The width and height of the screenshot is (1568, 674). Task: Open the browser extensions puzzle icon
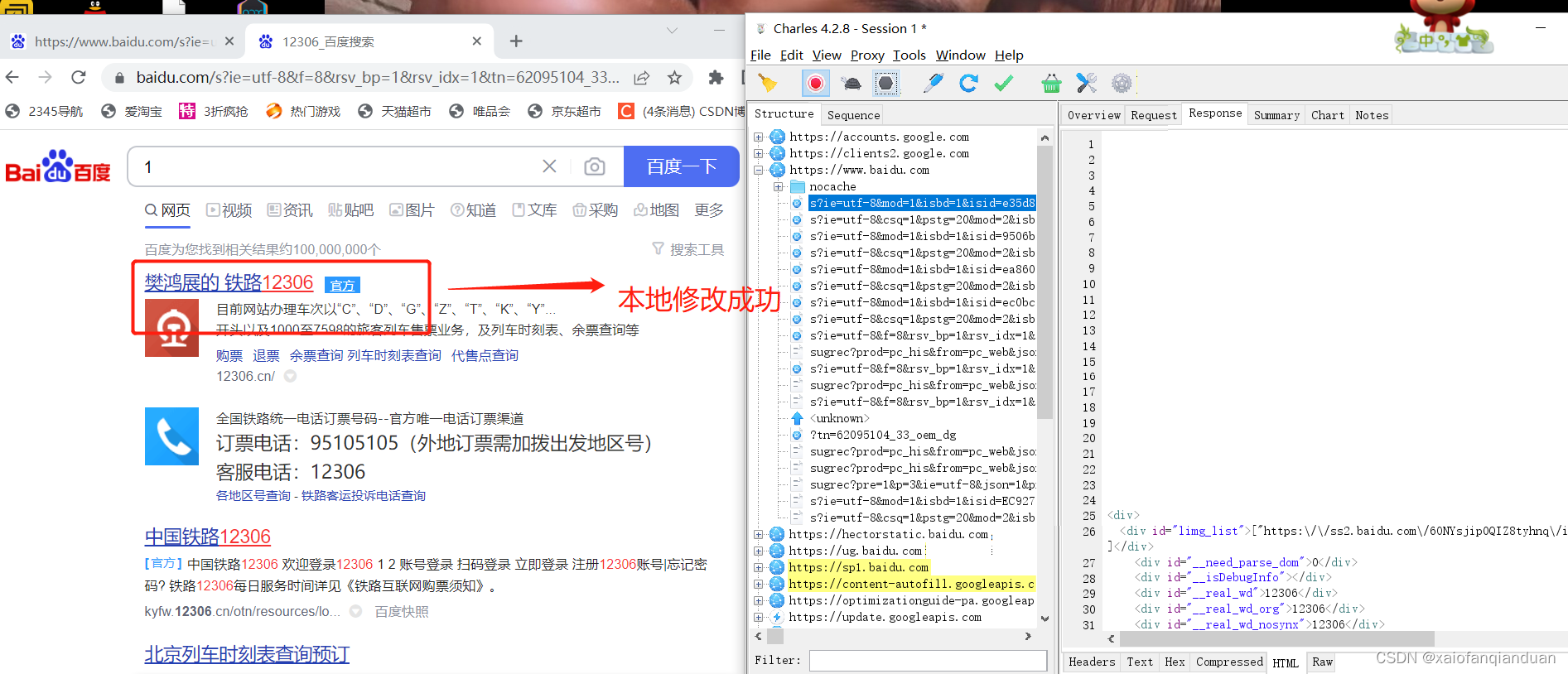click(x=716, y=77)
